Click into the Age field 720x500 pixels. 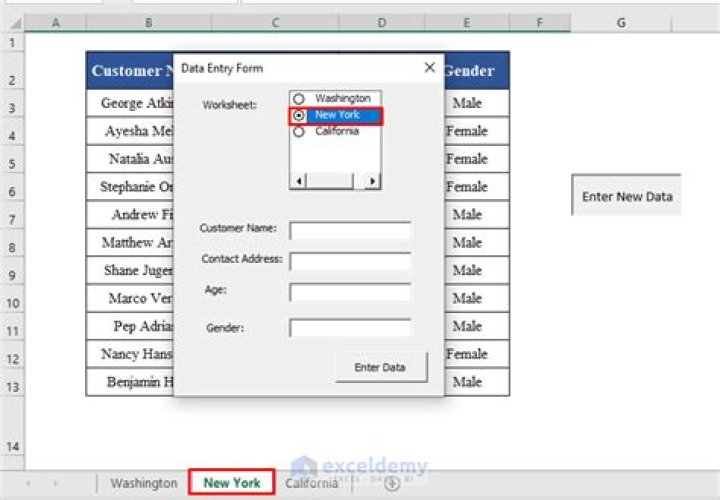(350, 292)
